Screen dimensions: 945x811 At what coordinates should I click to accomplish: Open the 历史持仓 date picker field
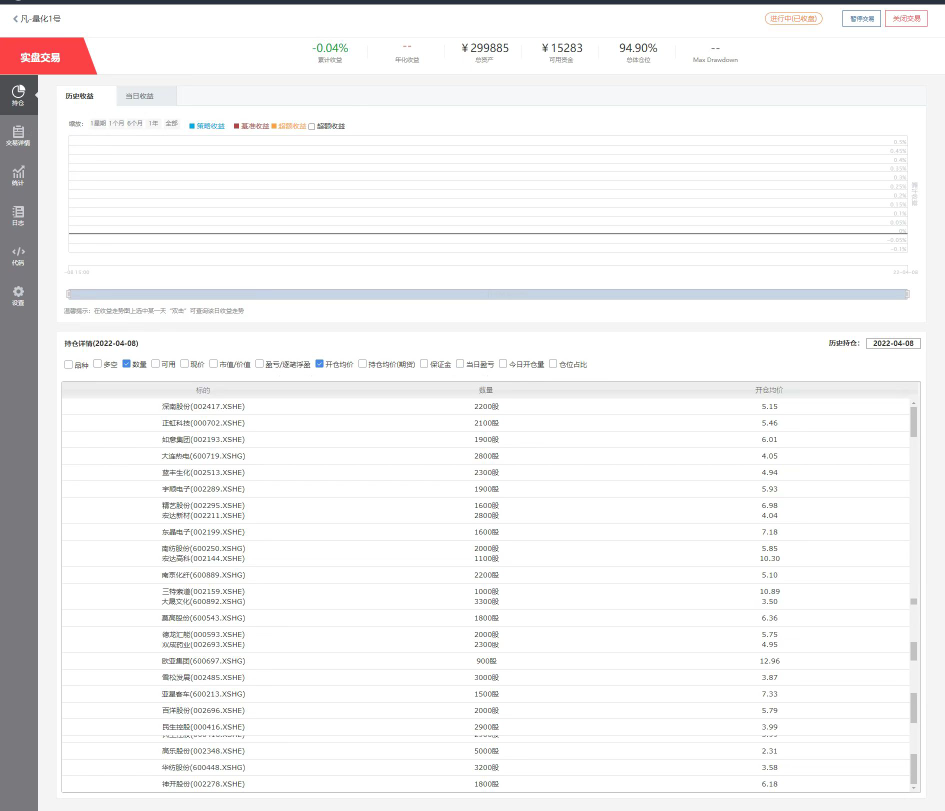[x=892, y=343]
